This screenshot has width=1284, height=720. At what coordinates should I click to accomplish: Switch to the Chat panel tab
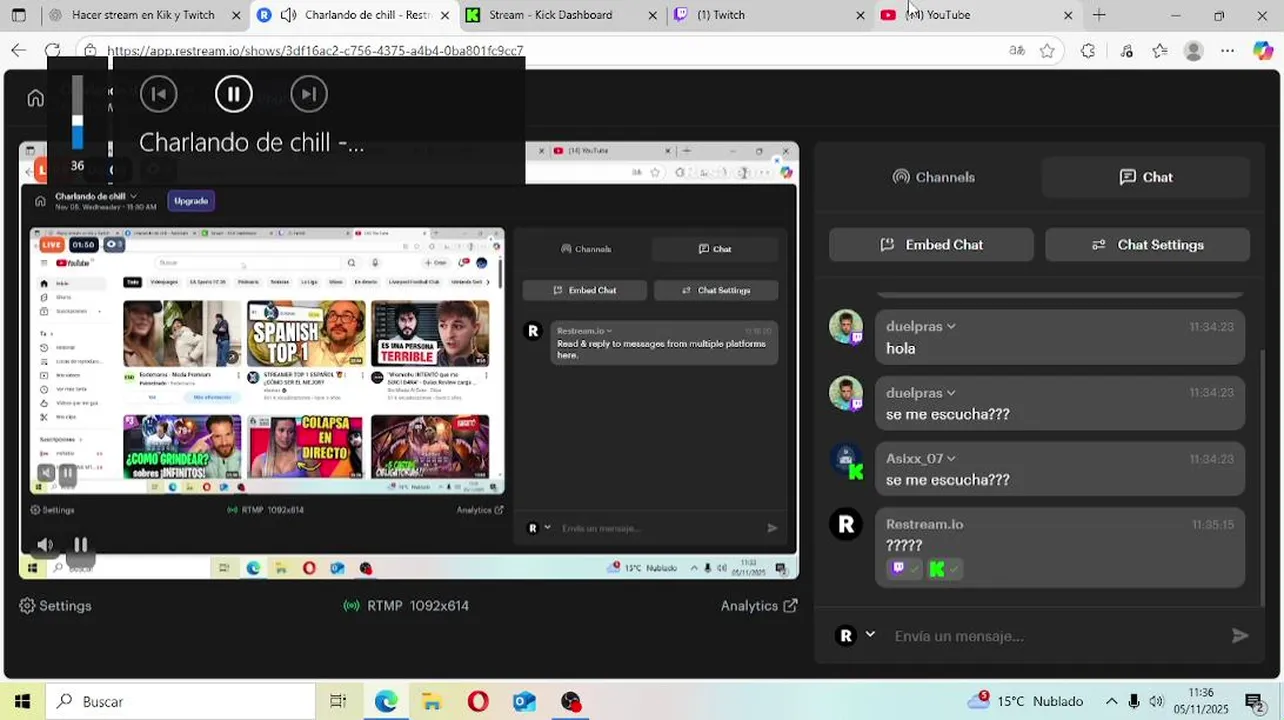[1146, 177]
